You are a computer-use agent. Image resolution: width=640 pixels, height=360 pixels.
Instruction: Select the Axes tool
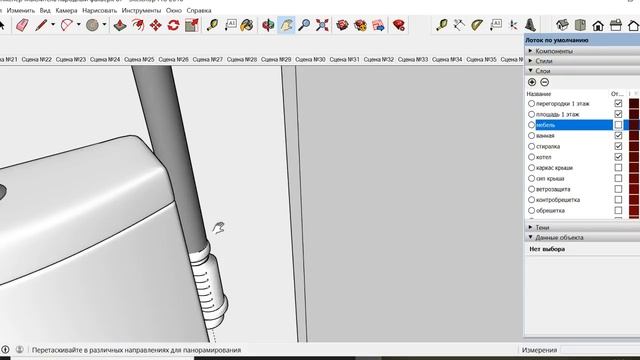pyautogui.click(x=513, y=25)
